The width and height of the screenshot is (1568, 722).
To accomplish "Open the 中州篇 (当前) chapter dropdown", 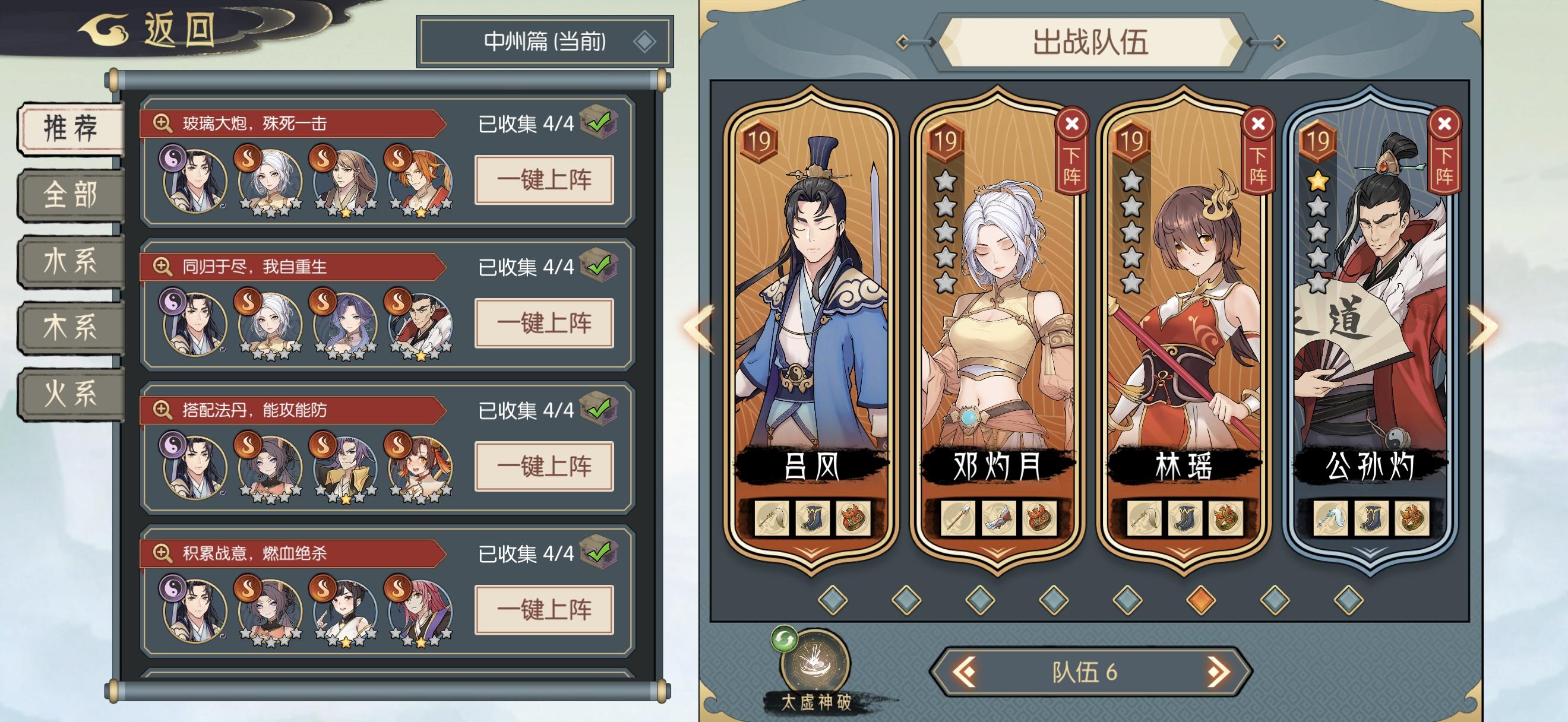I will pos(545,42).
